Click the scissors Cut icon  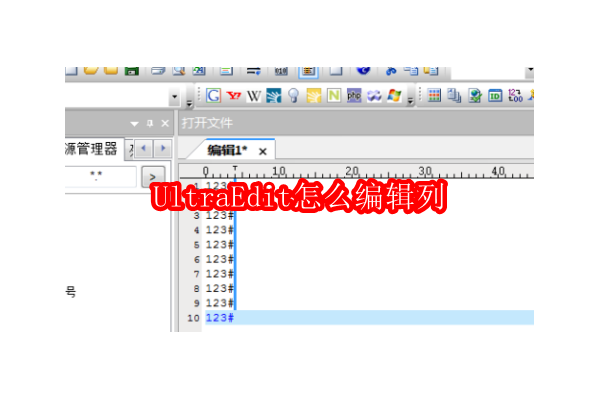click(x=391, y=71)
